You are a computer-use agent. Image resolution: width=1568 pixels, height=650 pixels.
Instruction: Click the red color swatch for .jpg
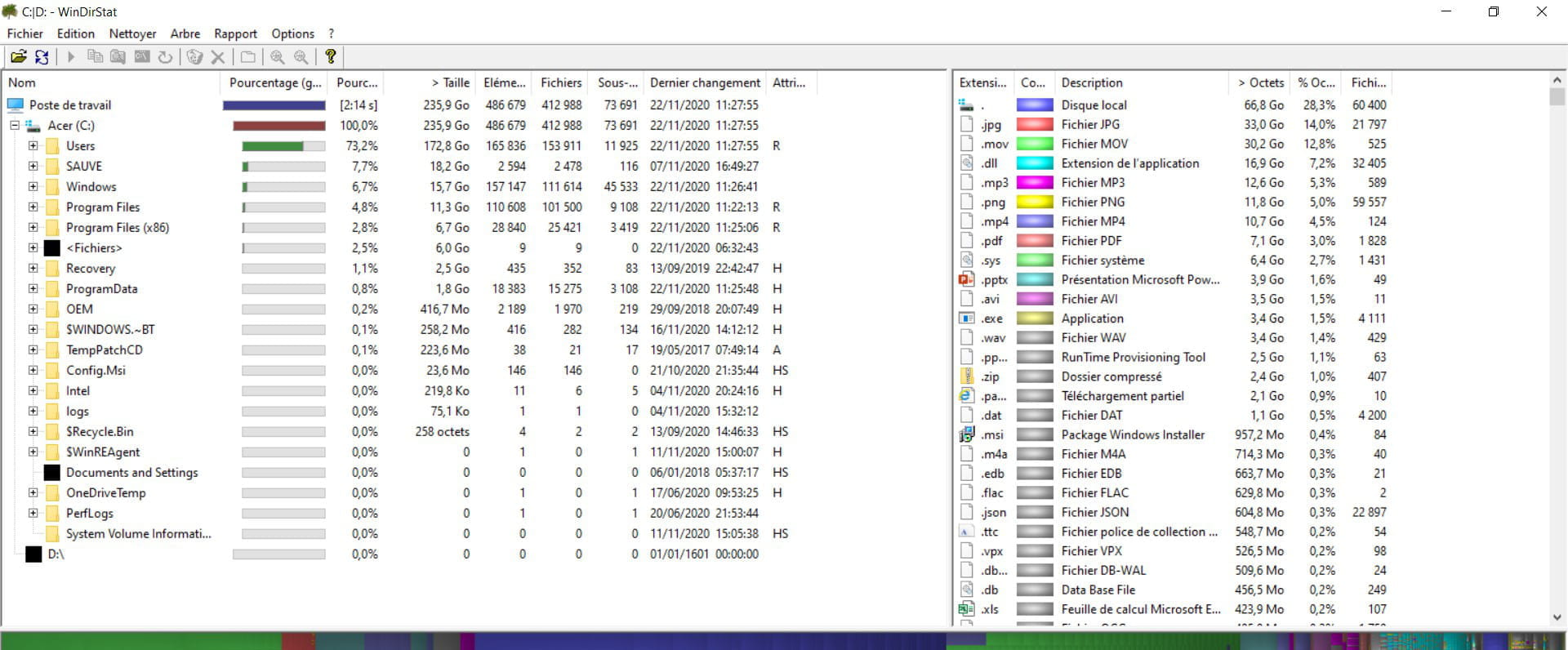click(x=1034, y=124)
